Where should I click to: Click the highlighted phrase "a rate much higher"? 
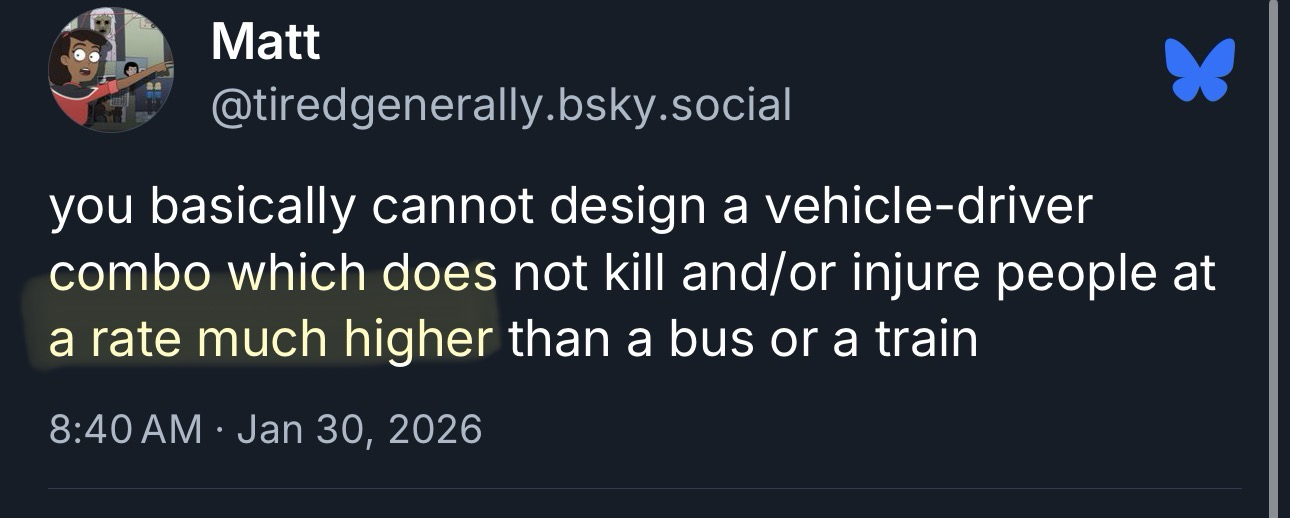tap(271, 340)
